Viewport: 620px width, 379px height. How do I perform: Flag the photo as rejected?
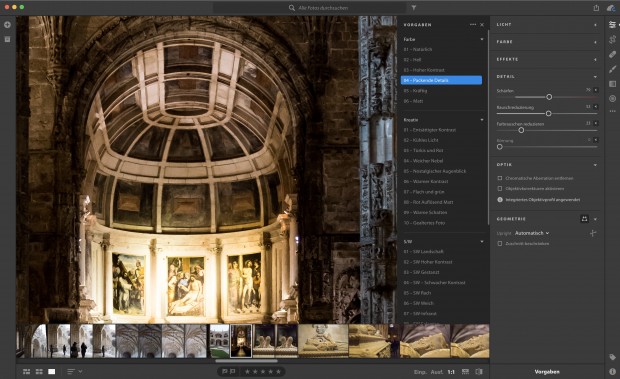[232, 371]
